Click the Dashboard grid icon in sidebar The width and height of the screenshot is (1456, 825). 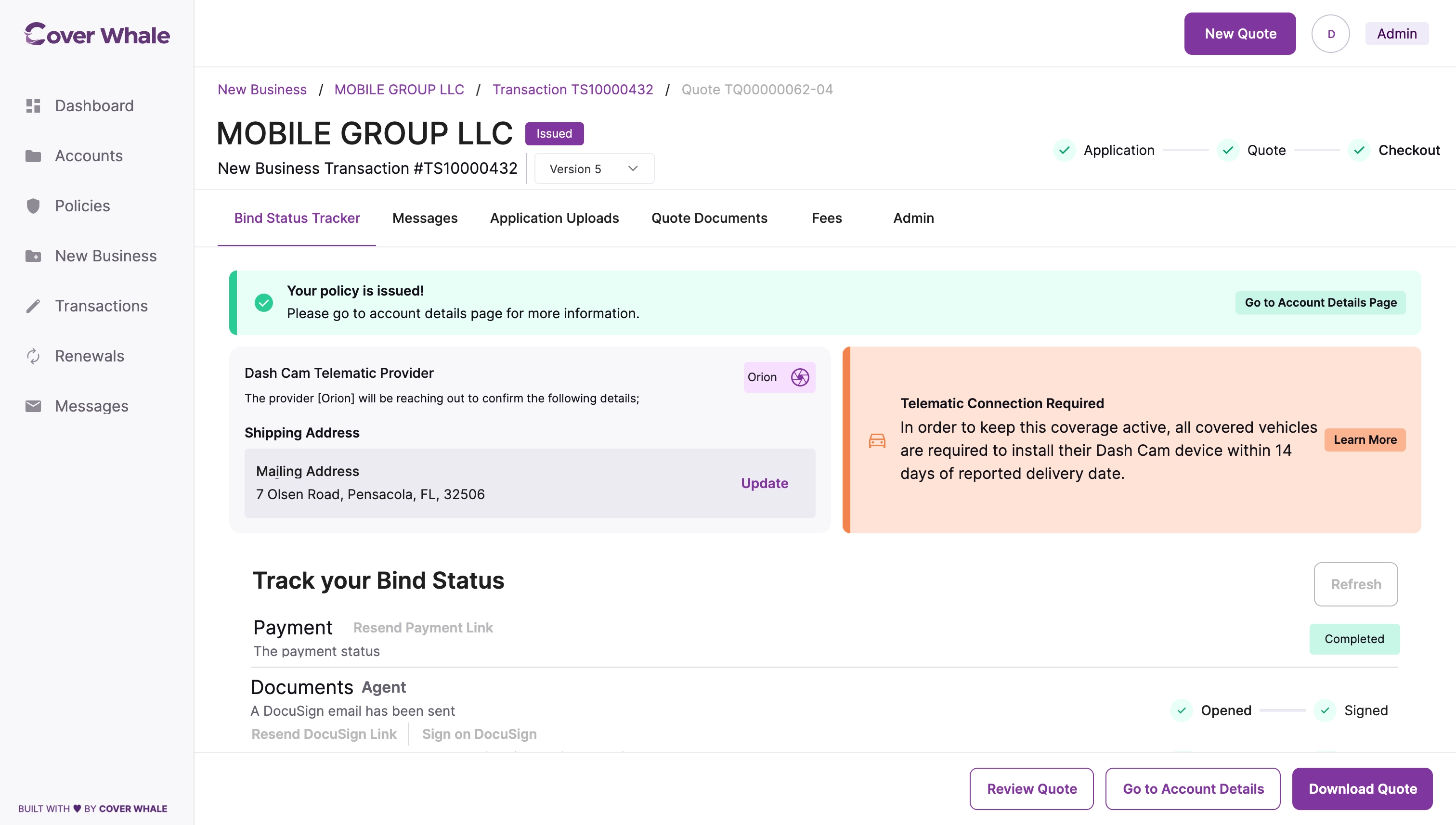33,106
